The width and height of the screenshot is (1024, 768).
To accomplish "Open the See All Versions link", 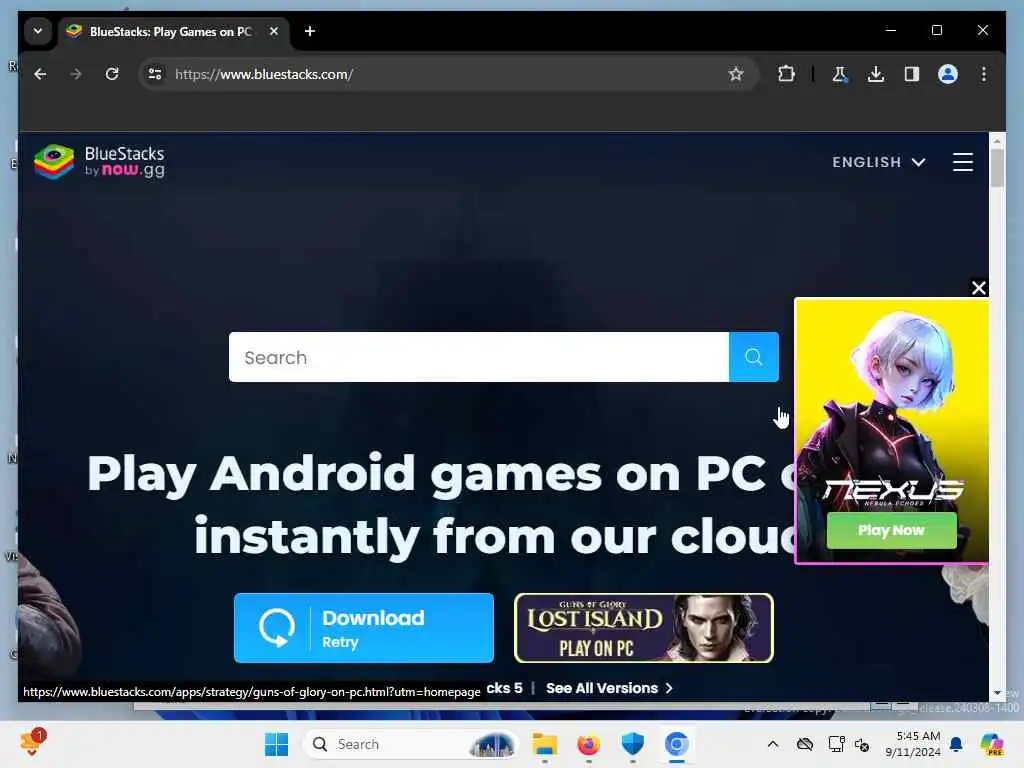I will (x=609, y=688).
